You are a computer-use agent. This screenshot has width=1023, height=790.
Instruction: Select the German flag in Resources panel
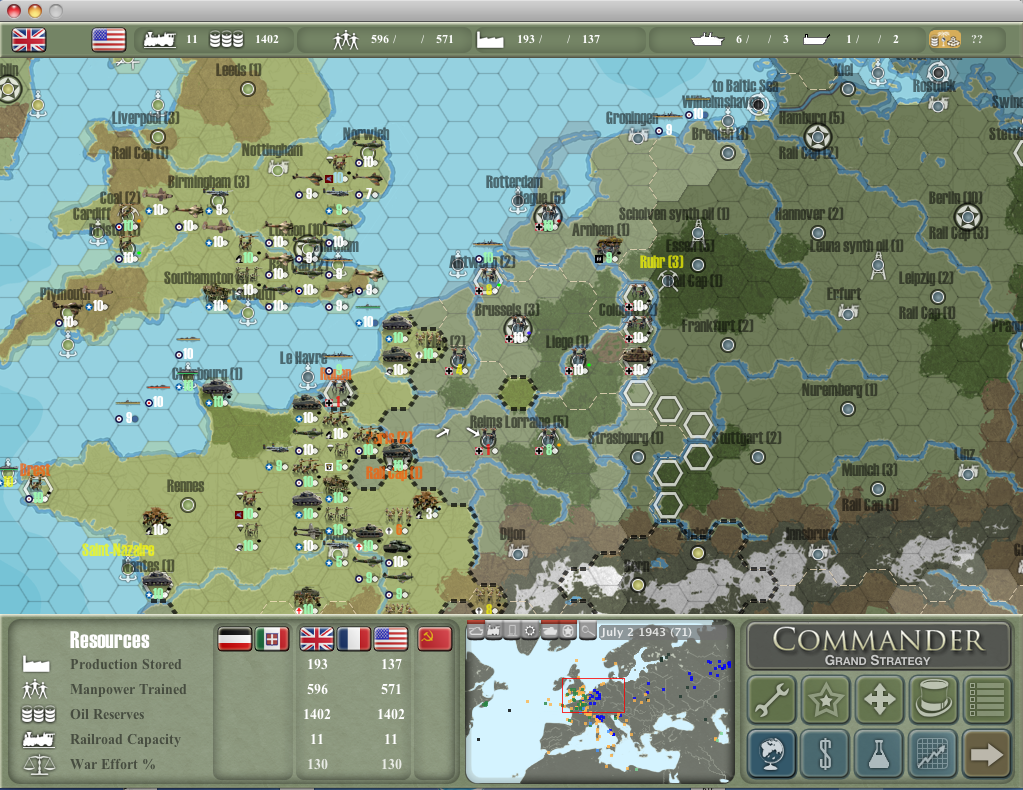click(235, 639)
